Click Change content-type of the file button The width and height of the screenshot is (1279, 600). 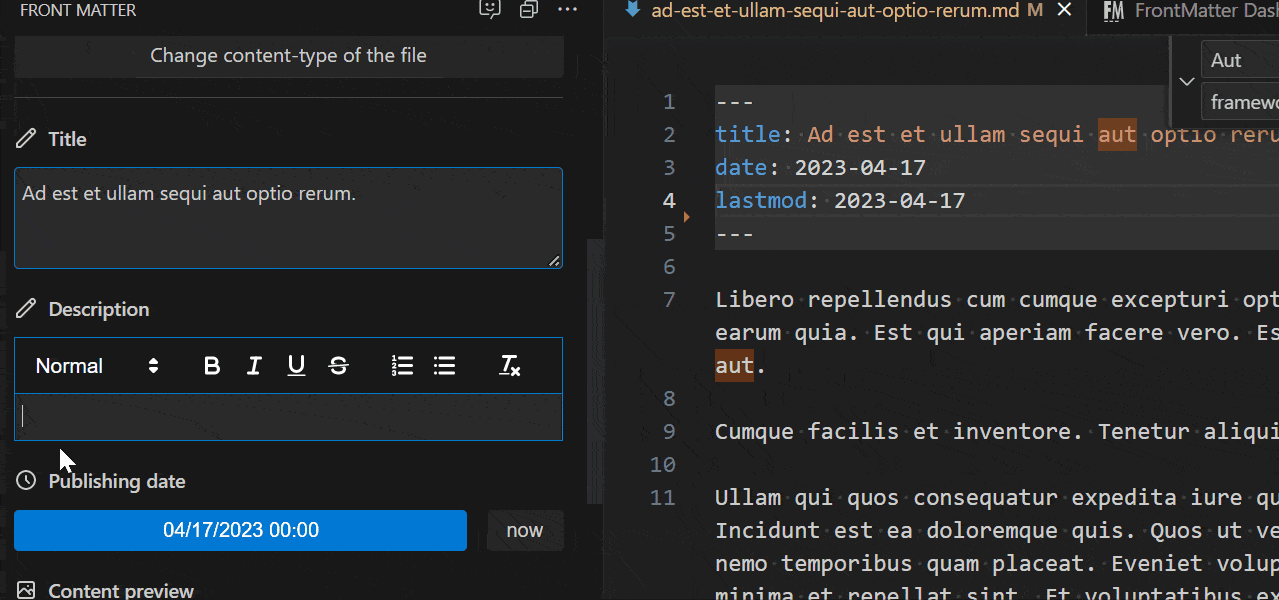(288, 56)
